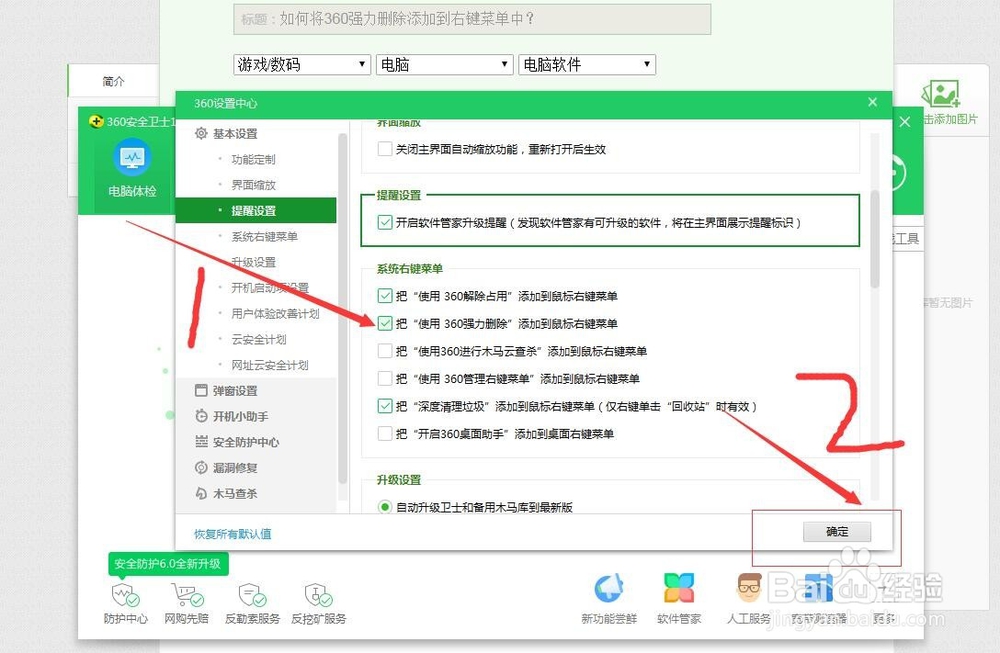
Task: Close the 360设置中心 dialog
Action: click(x=872, y=102)
